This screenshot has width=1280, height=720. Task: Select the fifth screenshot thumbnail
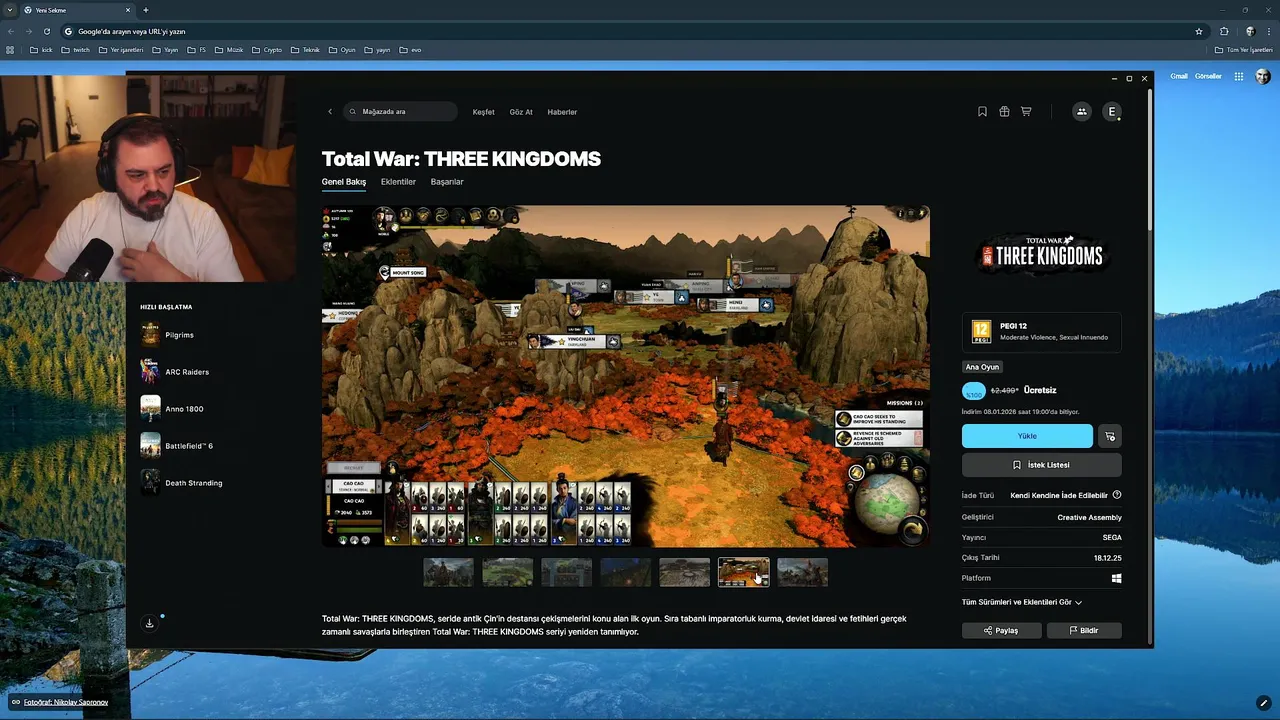[x=684, y=572]
